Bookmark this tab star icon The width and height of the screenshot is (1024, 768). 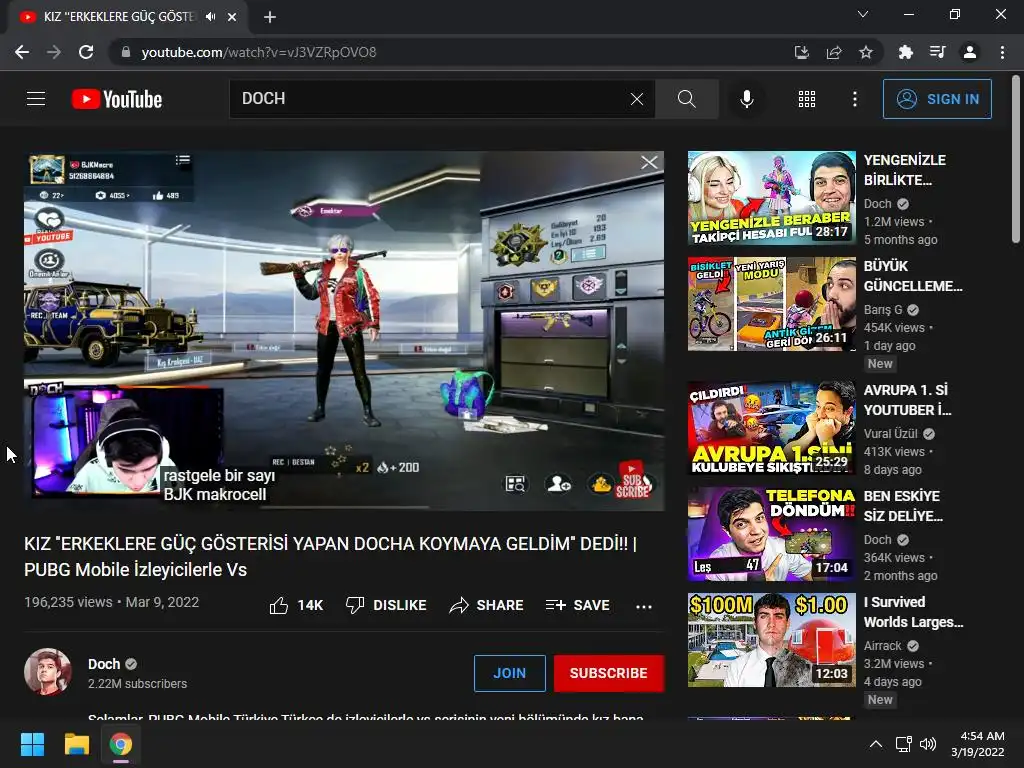pyautogui.click(x=866, y=52)
